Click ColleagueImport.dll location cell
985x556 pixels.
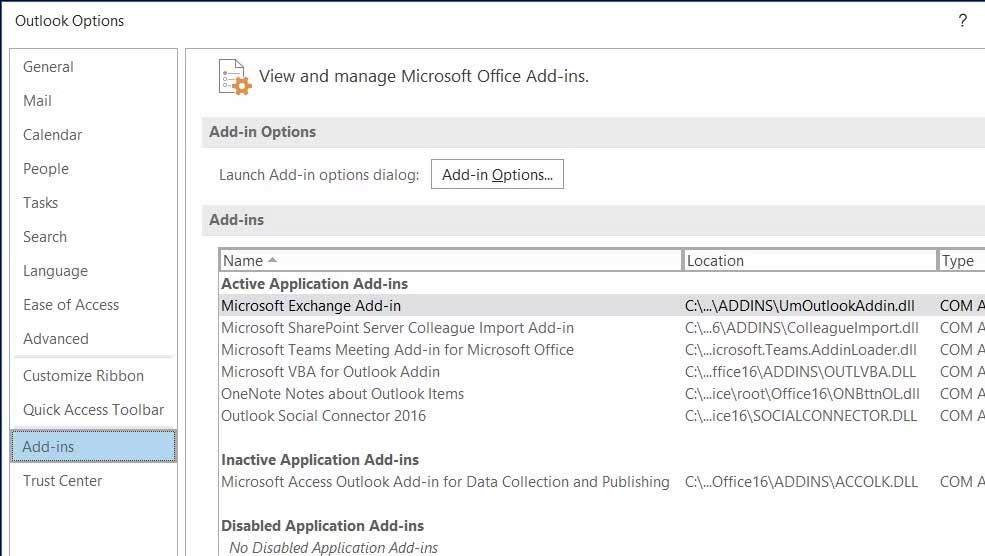802,327
